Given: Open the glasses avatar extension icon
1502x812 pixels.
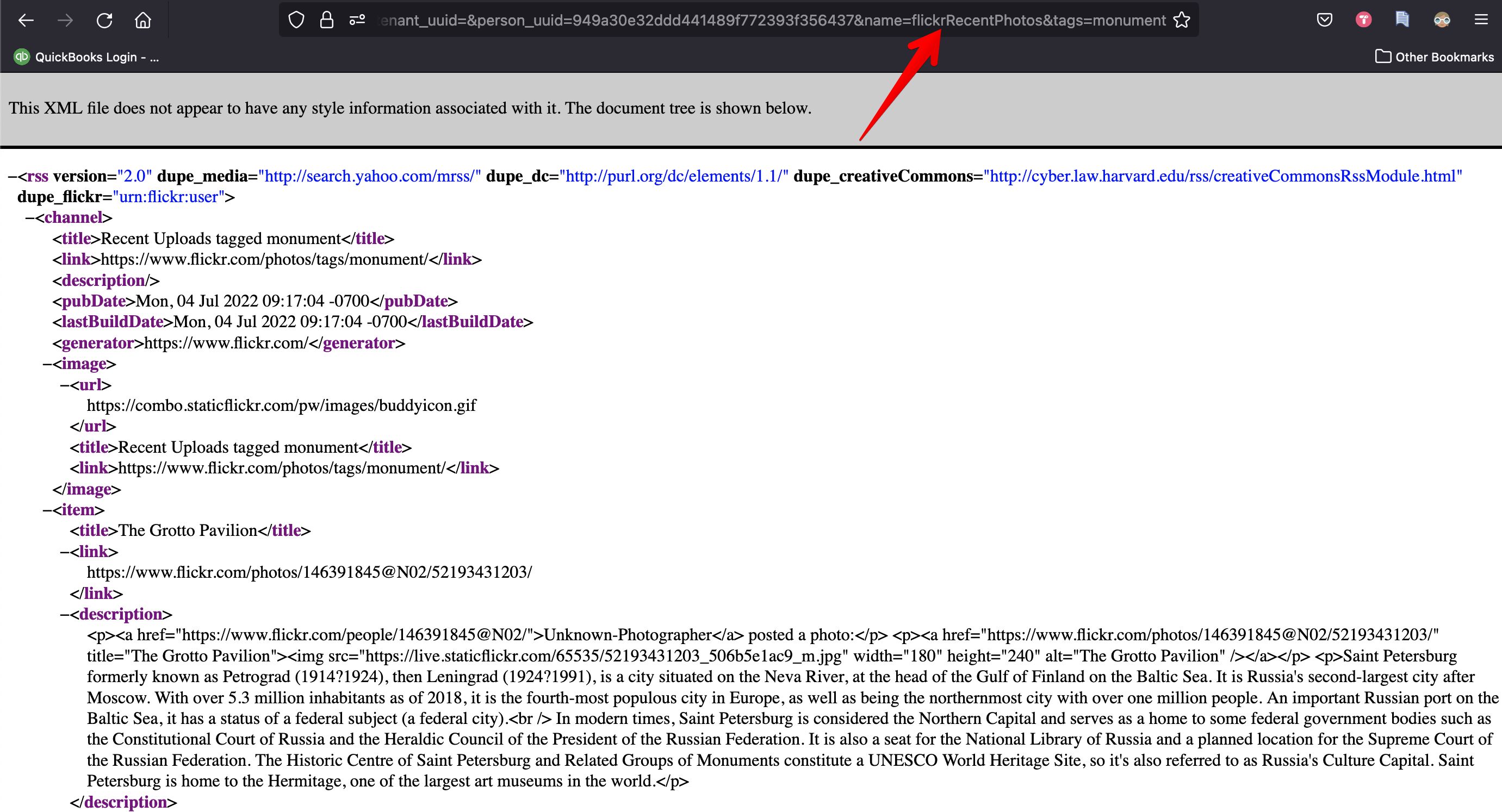Looking at the screenshot, I should (1441, 21).
